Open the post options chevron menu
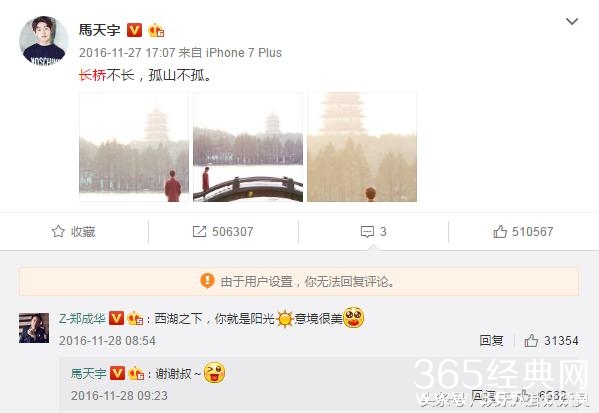This screenshot has height=413, width=599. coord(571,21)
